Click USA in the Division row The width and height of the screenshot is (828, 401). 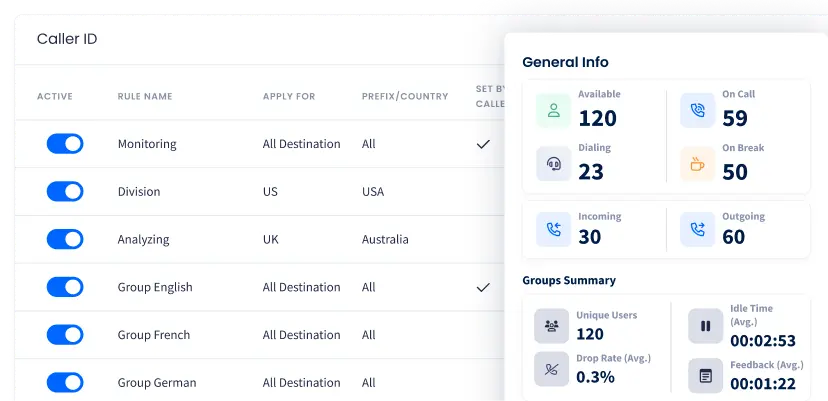click(373, 191)
